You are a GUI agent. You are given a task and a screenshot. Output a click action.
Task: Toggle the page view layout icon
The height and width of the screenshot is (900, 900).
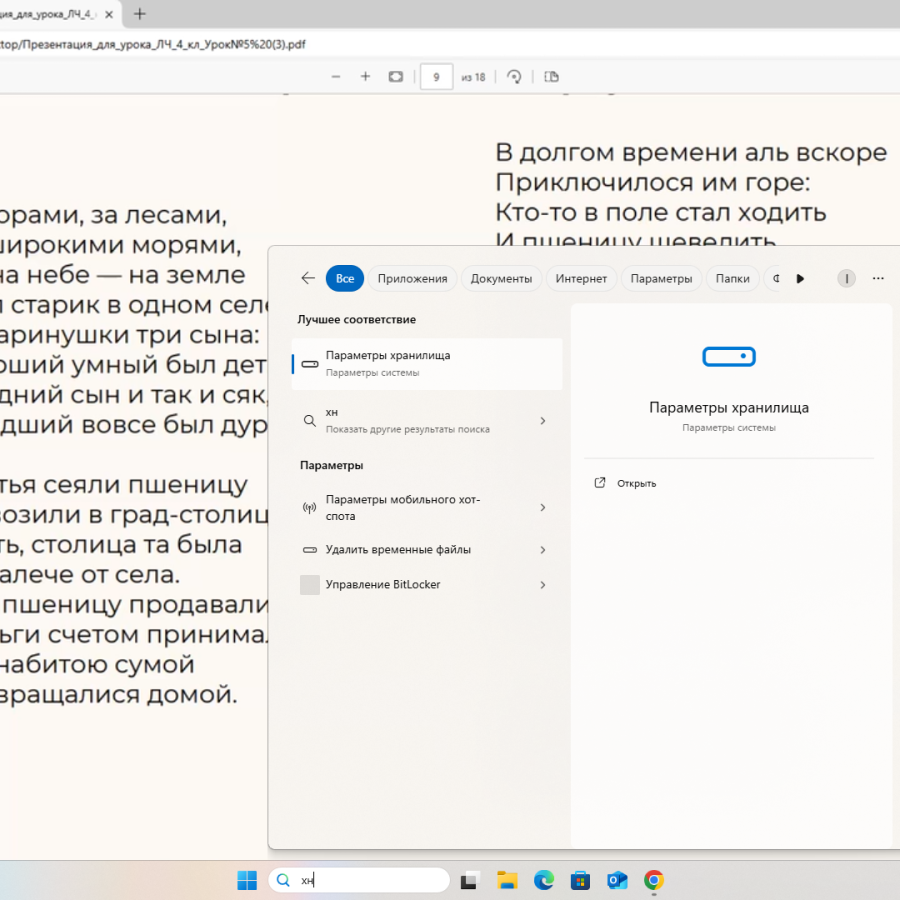coord(552,77)
